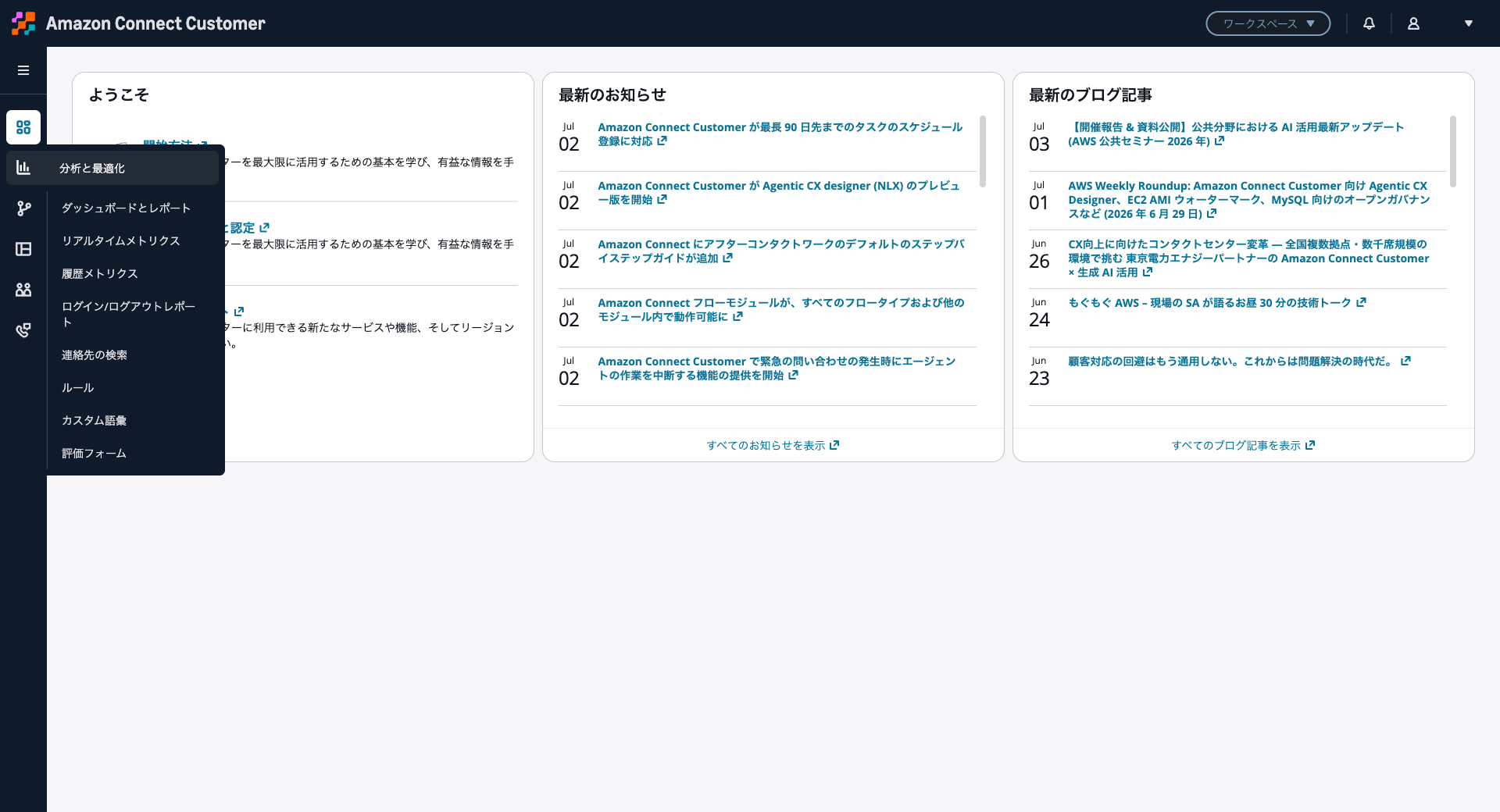The image size is (1500, 812).
Task: Open the 公共分野における AI 活用 blog post
Action: coord(1236,134)
